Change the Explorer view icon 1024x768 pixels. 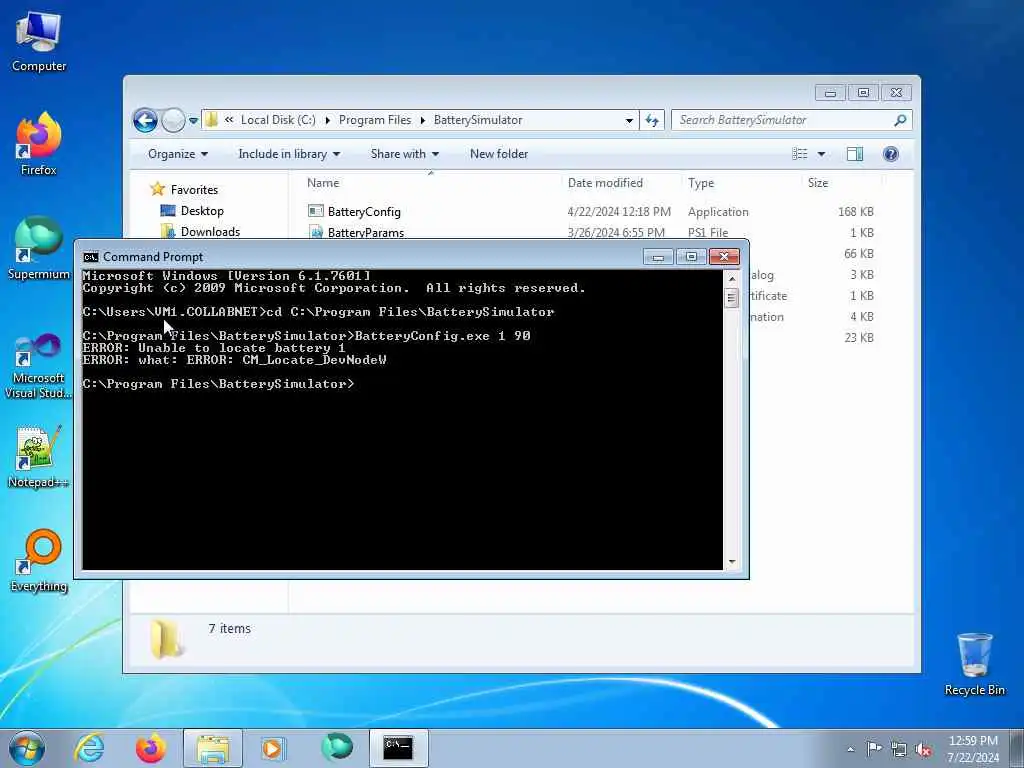pyautogui.click(x=800, y=154)
